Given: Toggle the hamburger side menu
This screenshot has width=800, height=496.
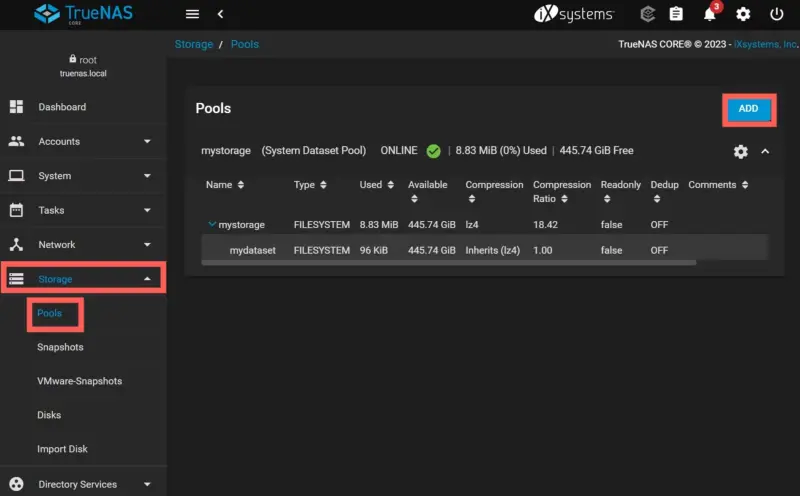Looking at the screenshot, I should tap(192, 14).
